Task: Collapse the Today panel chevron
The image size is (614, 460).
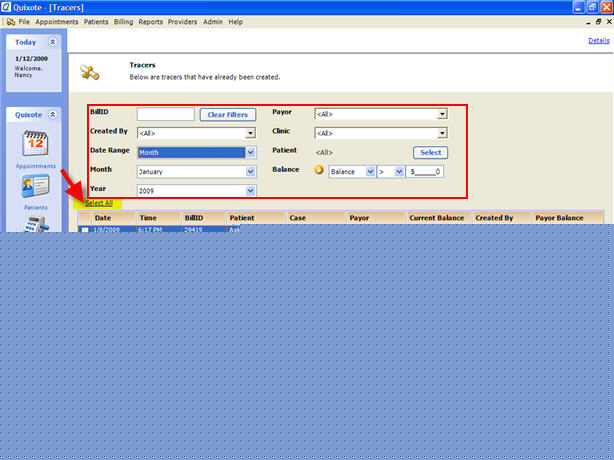Action: pos(52,41)
